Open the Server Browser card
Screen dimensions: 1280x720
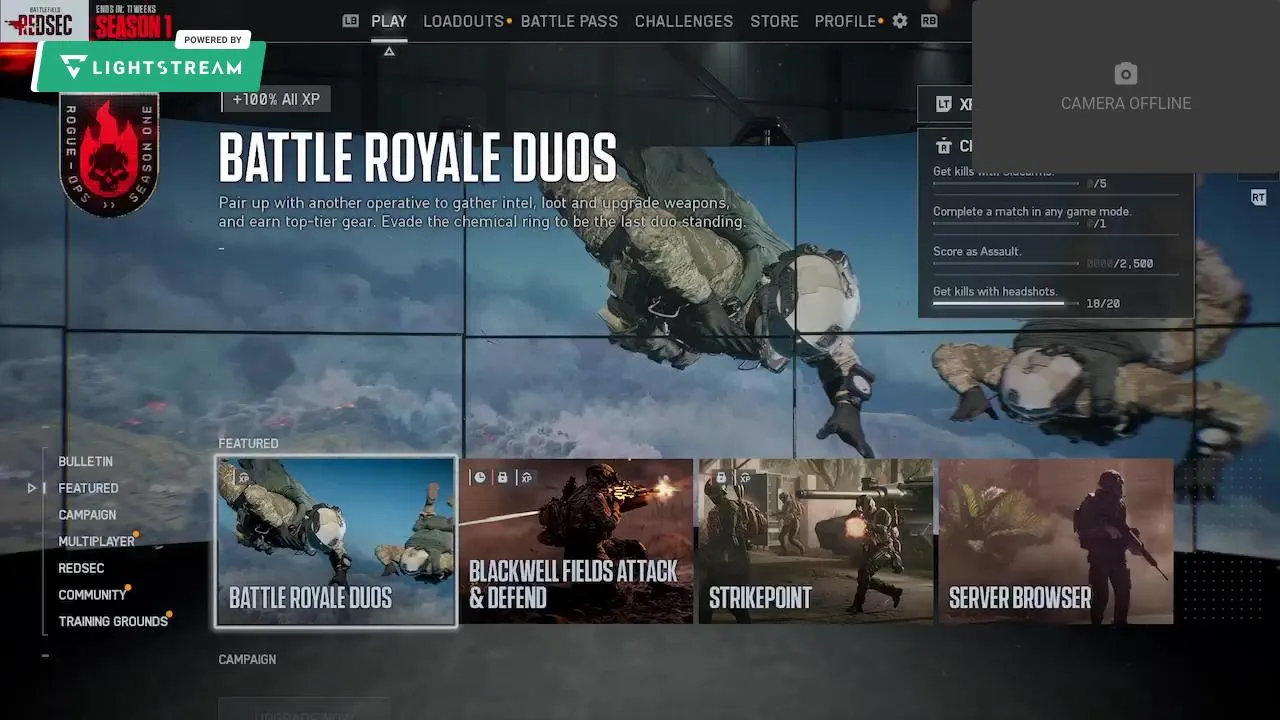(1056, 541)
